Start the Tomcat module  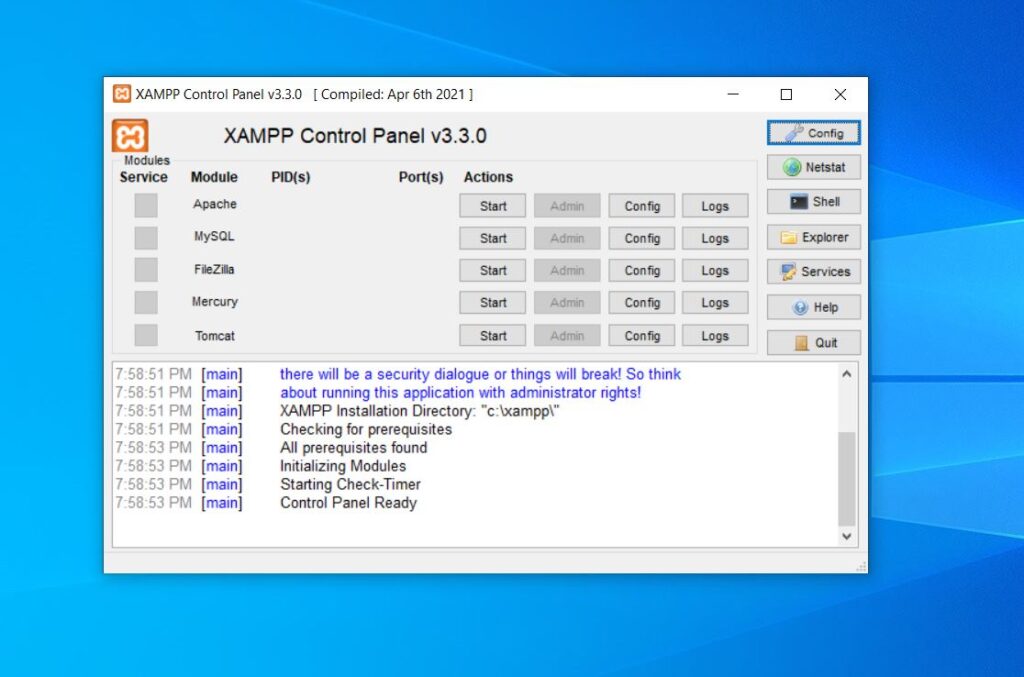coord(492,336)
